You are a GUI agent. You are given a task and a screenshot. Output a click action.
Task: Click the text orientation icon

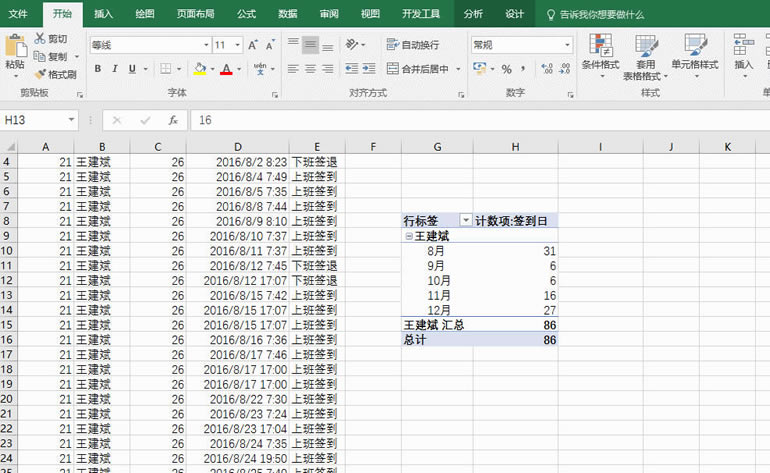coord(352,44)
